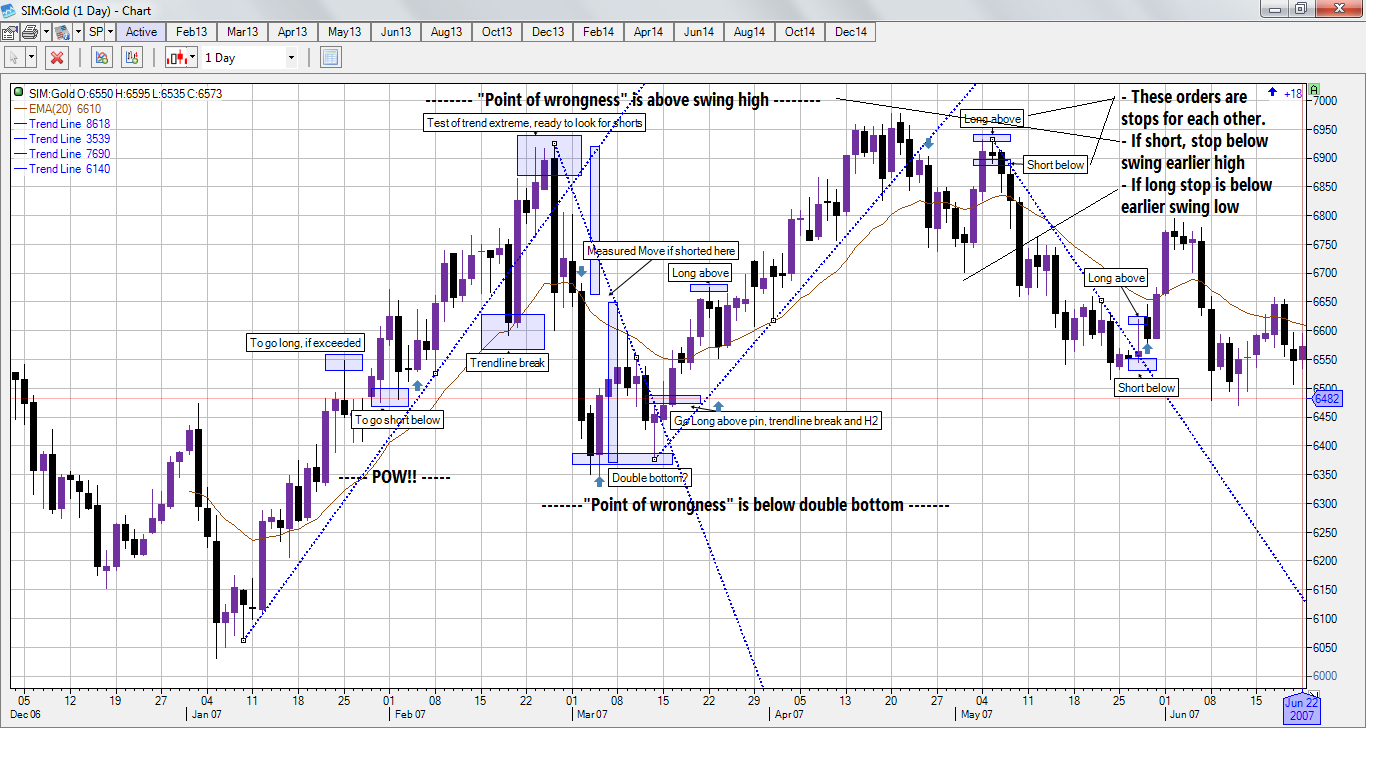Open the chart properties icon

coord(9,32)
